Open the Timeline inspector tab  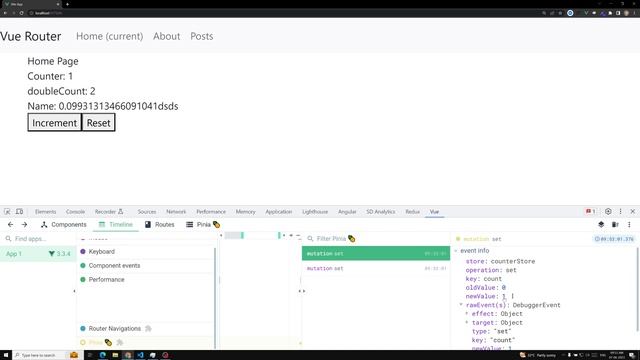pos(116,224)
